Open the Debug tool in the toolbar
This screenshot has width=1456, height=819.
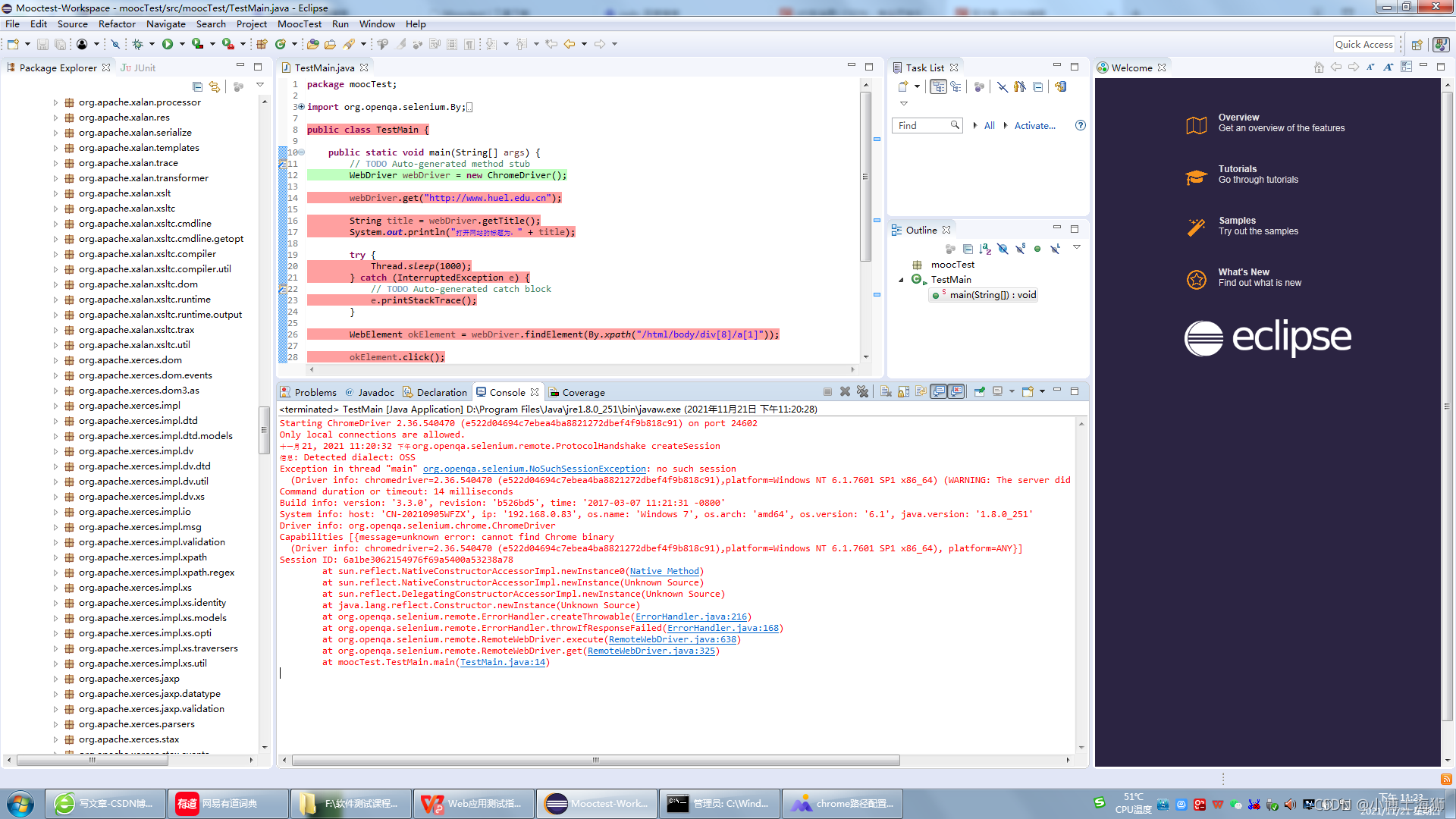(x=138, y=43)
